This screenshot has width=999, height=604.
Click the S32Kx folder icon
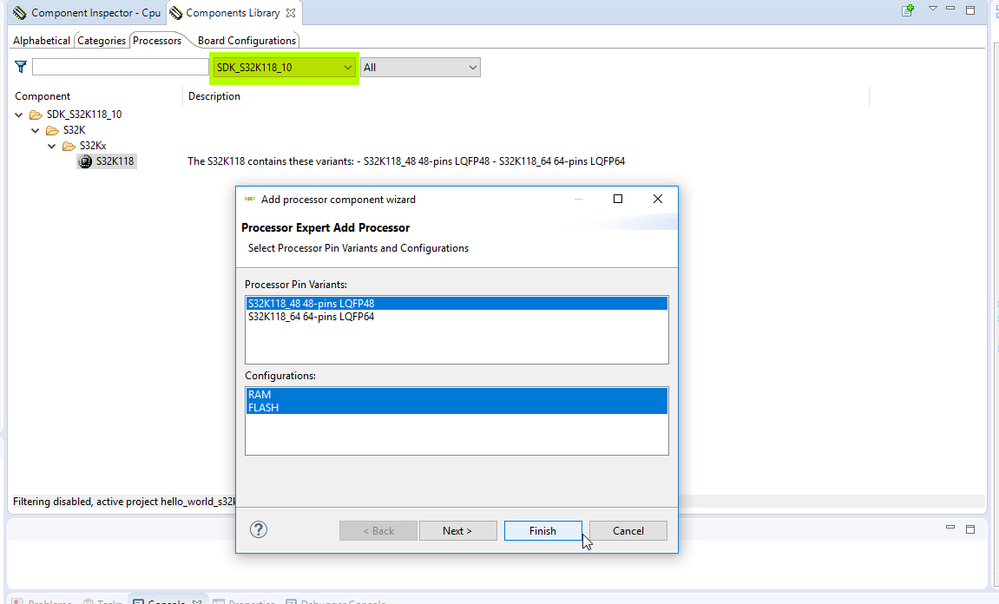coord(69,146)
